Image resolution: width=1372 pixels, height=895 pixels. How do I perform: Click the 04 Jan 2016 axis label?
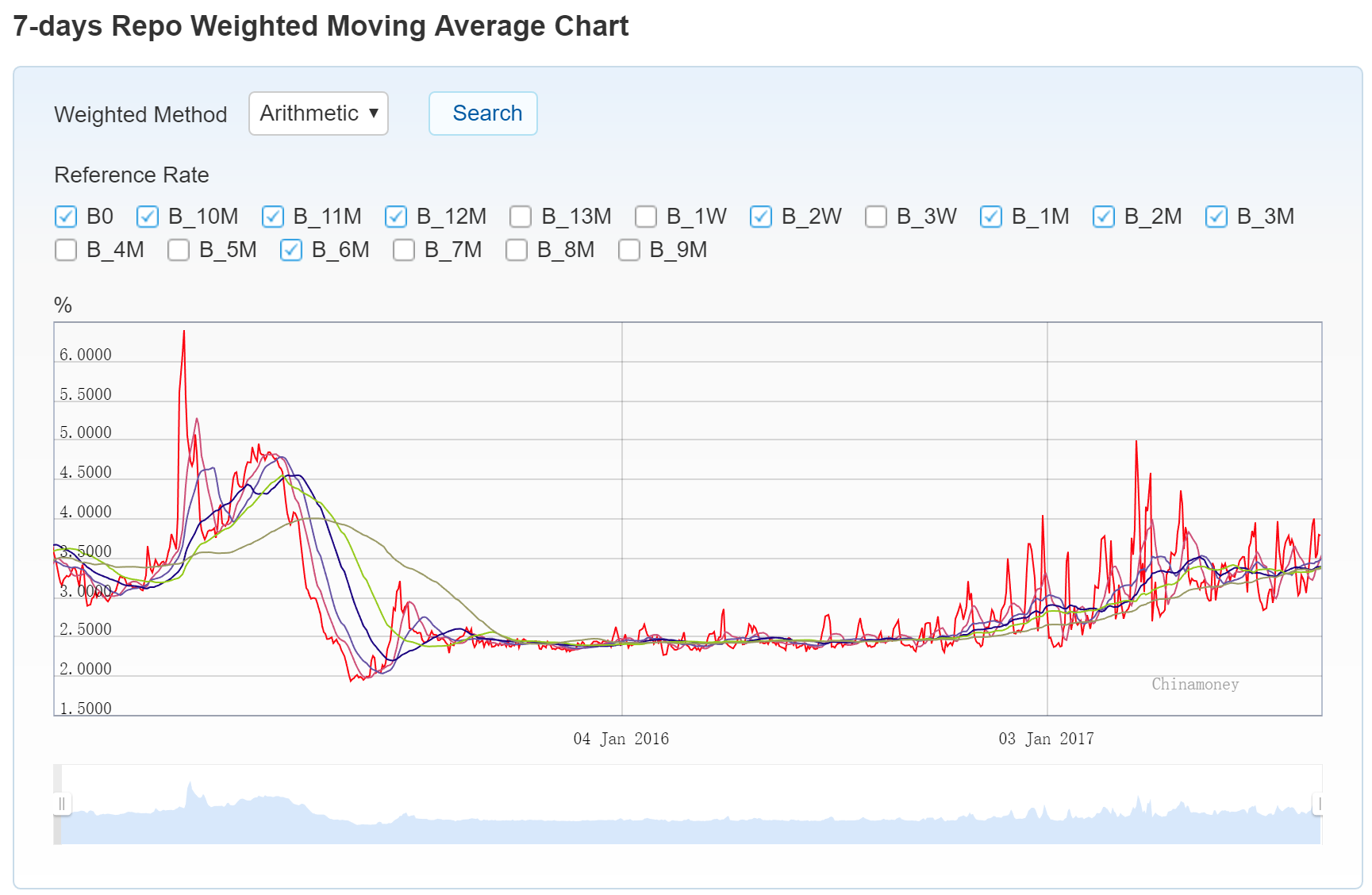(621, 739)
